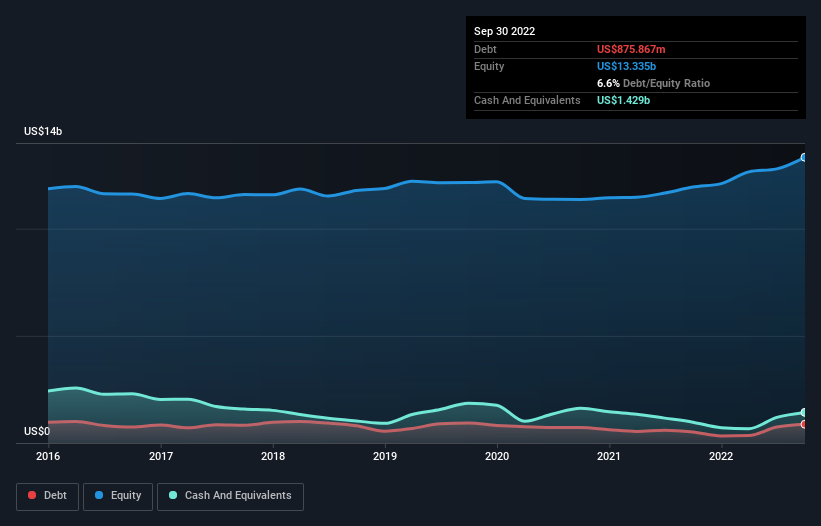Click the US$14b y-axis label
Viewport: 821px width, 526px height.
click(x=43, y=131)
